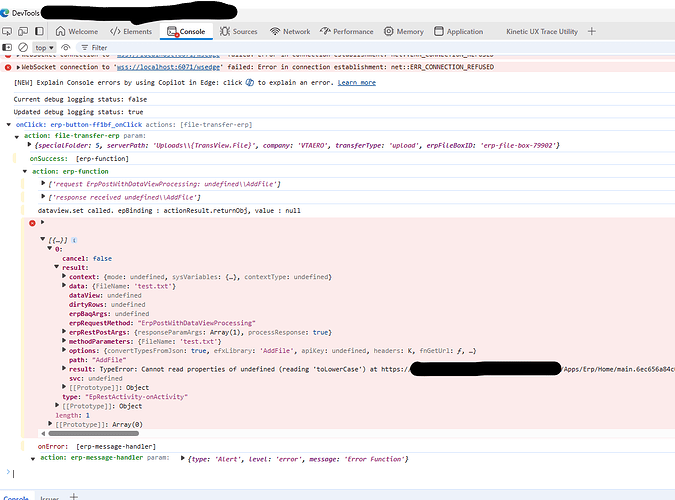Screen dimensions: 675x500
Task: Open the Network tab
Action: (290, 31)
